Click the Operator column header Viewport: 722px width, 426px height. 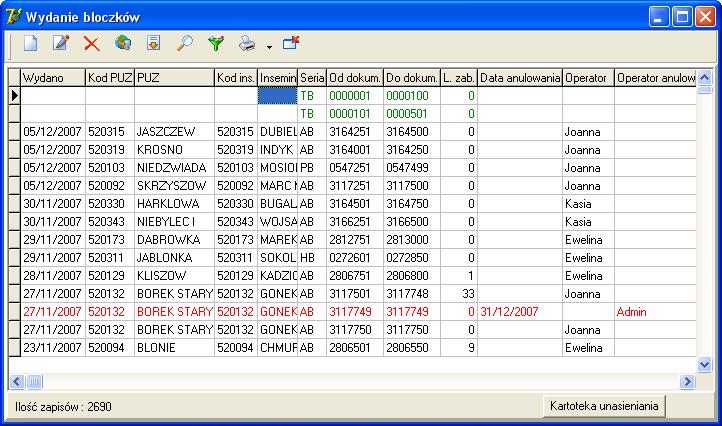tap(588, 78)
